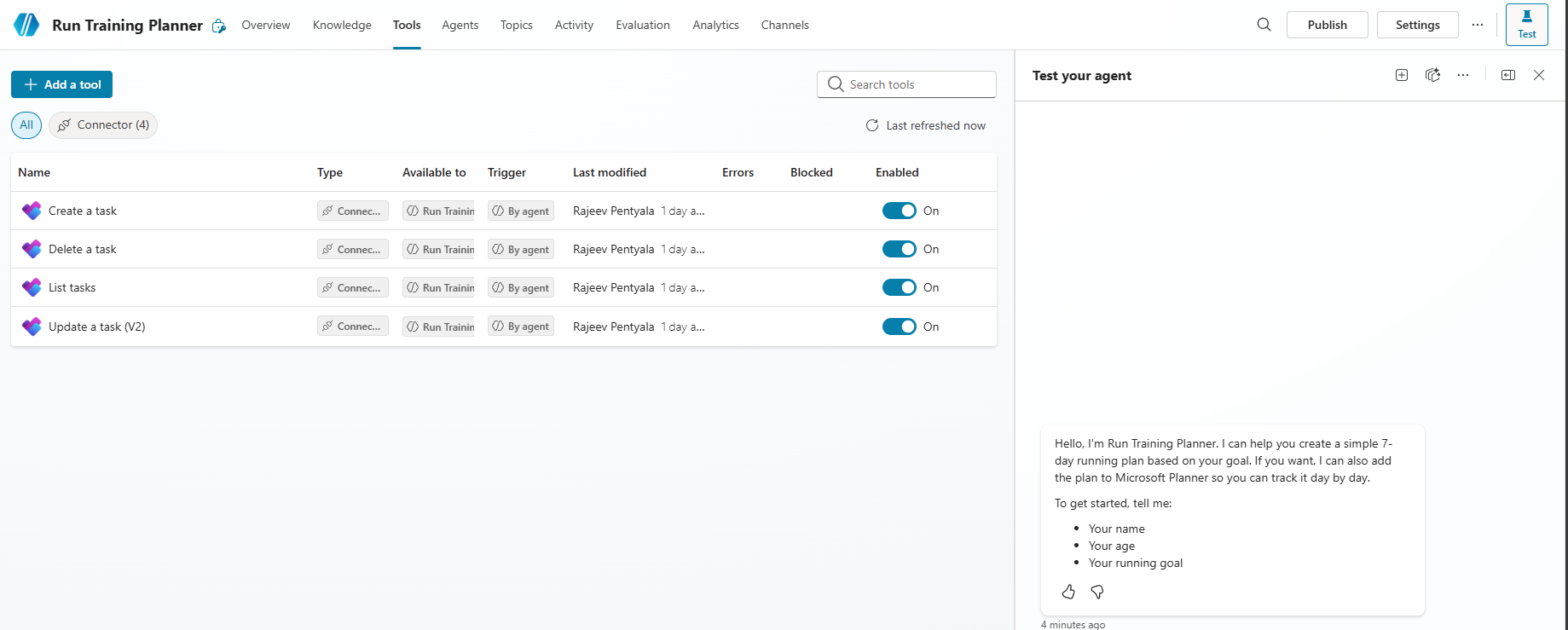Click Rajeev Pentyala in Update a task row
Image resolution: width=1568 pixels, height=630 pixels.
[614, 327]
